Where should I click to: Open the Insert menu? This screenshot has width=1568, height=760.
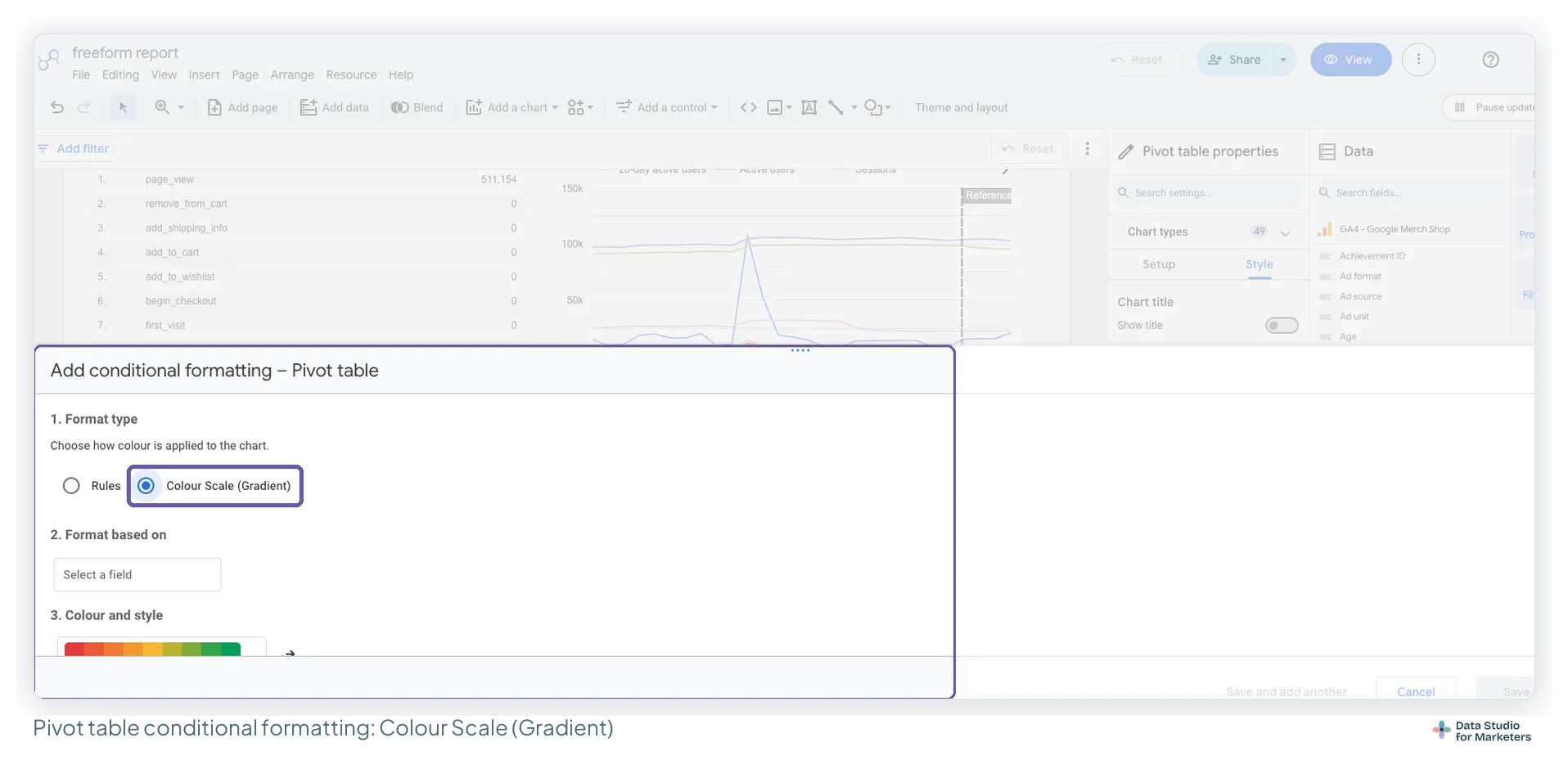point(204,74)
